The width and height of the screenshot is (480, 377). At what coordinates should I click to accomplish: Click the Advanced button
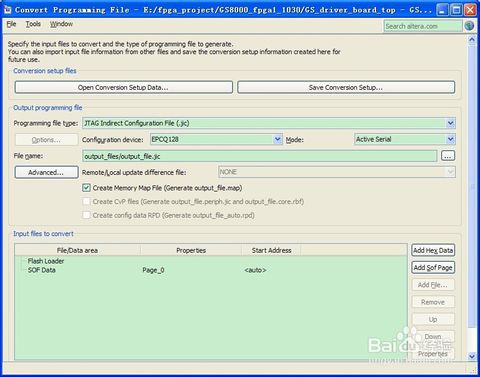coord(46,172)
